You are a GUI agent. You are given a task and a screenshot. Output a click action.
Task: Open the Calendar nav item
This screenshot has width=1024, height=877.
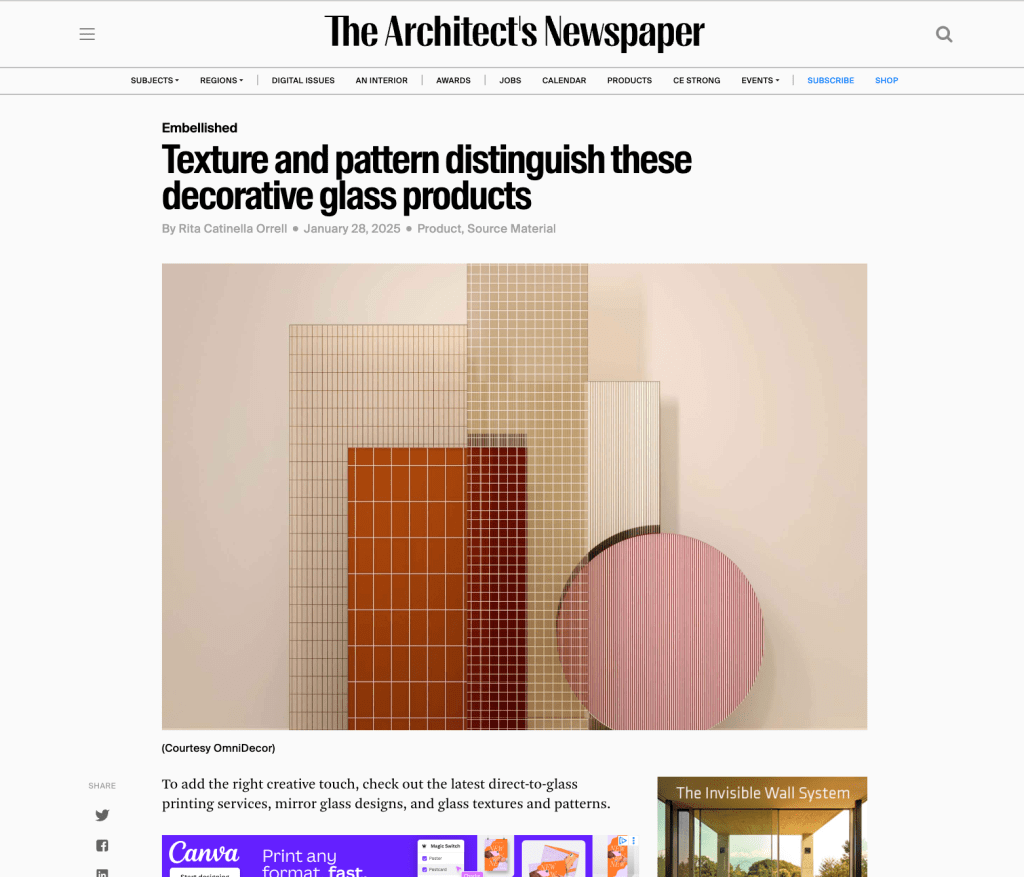coord(564,80)
